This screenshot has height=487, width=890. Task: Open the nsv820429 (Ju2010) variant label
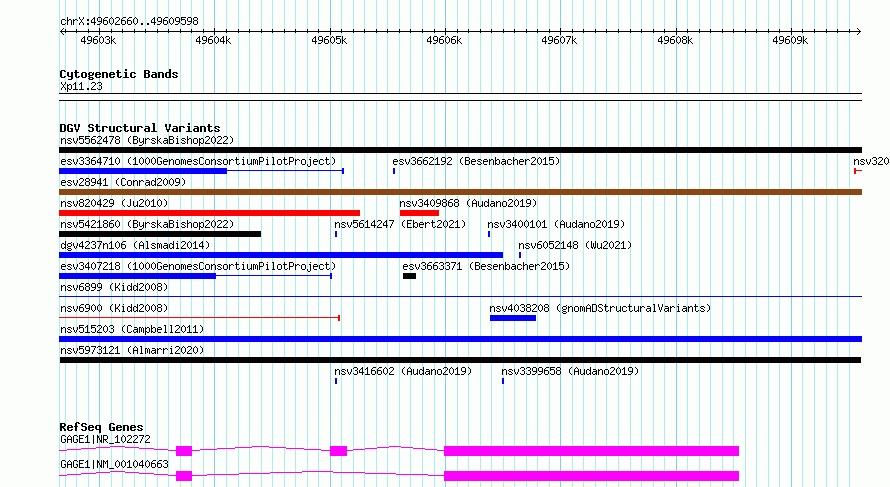[114, 203]
